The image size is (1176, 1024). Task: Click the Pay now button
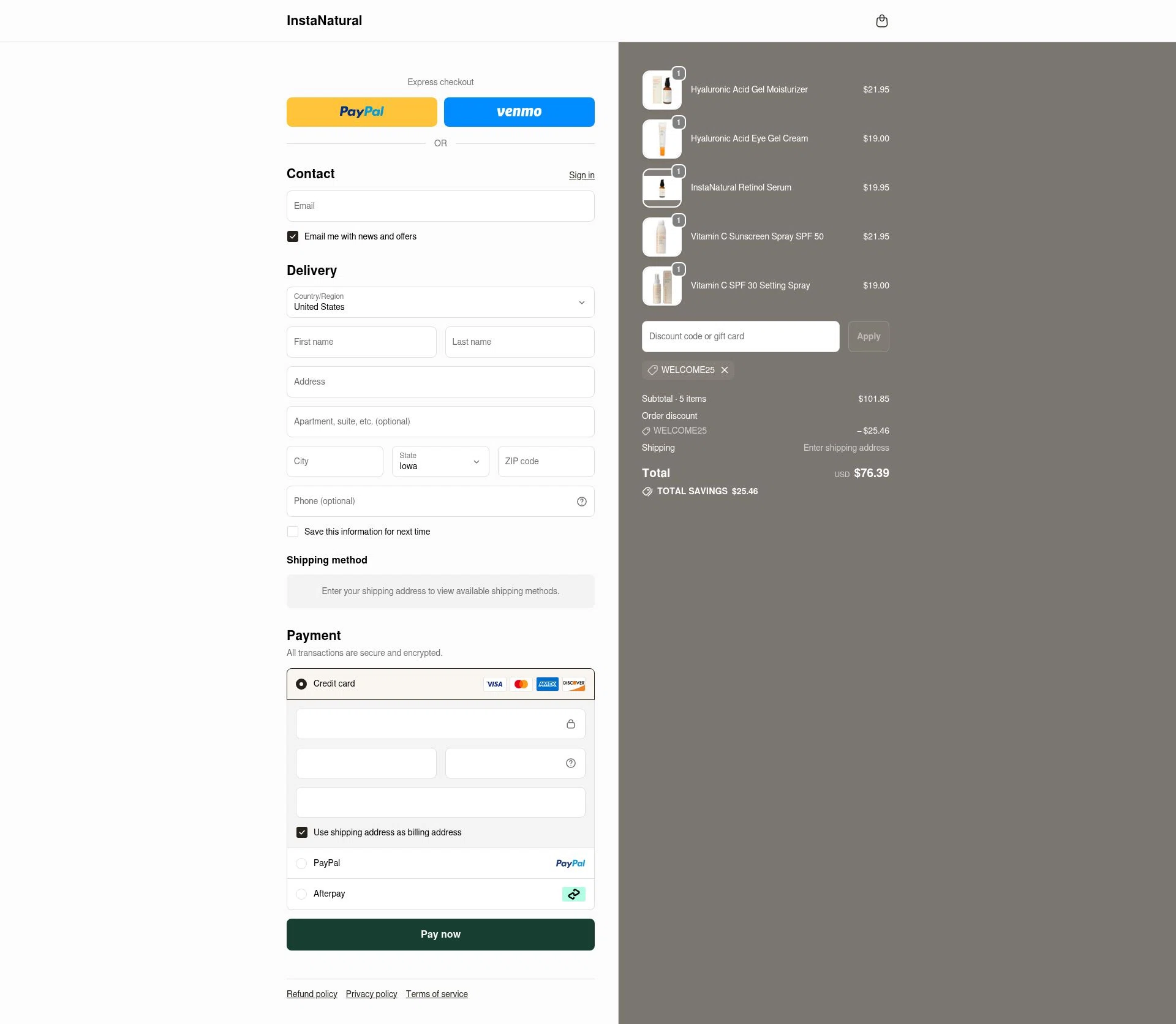(440, 934)
